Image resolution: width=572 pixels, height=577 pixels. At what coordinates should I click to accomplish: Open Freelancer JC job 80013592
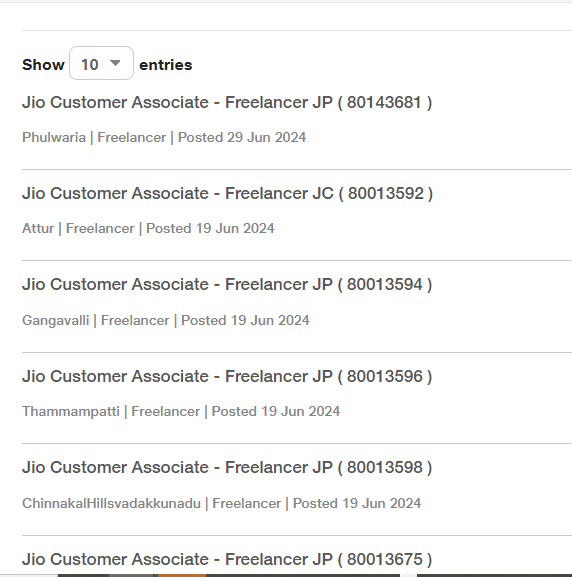[227, 193]
